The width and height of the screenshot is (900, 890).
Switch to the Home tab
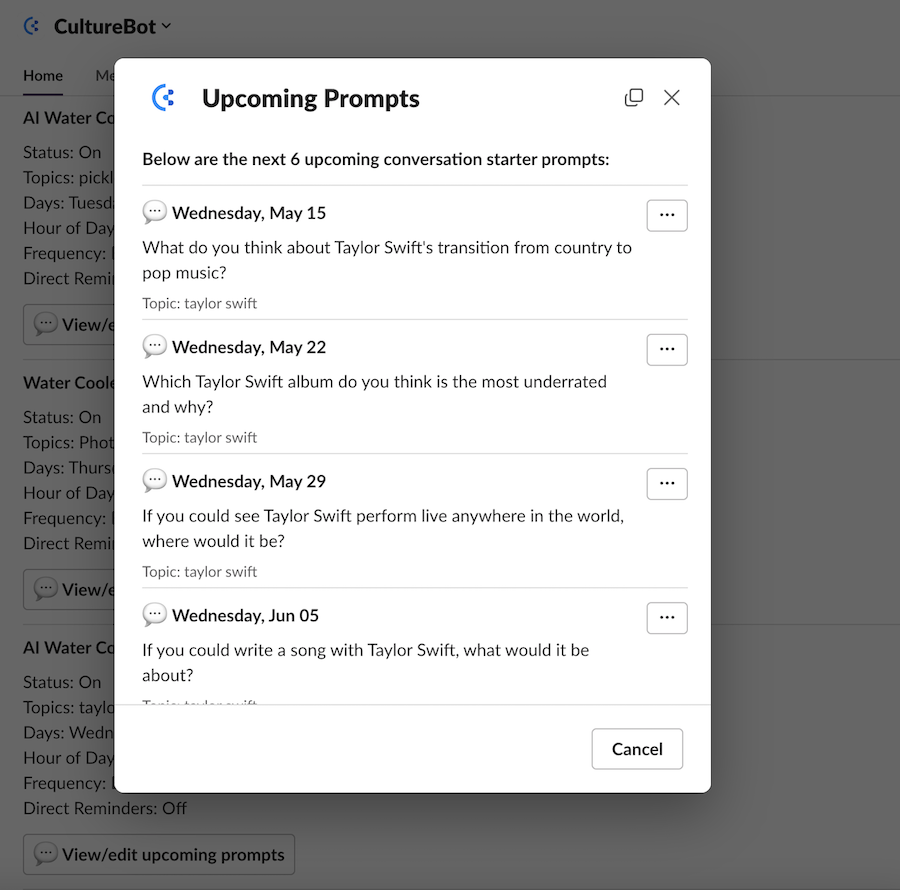point(43,76)
